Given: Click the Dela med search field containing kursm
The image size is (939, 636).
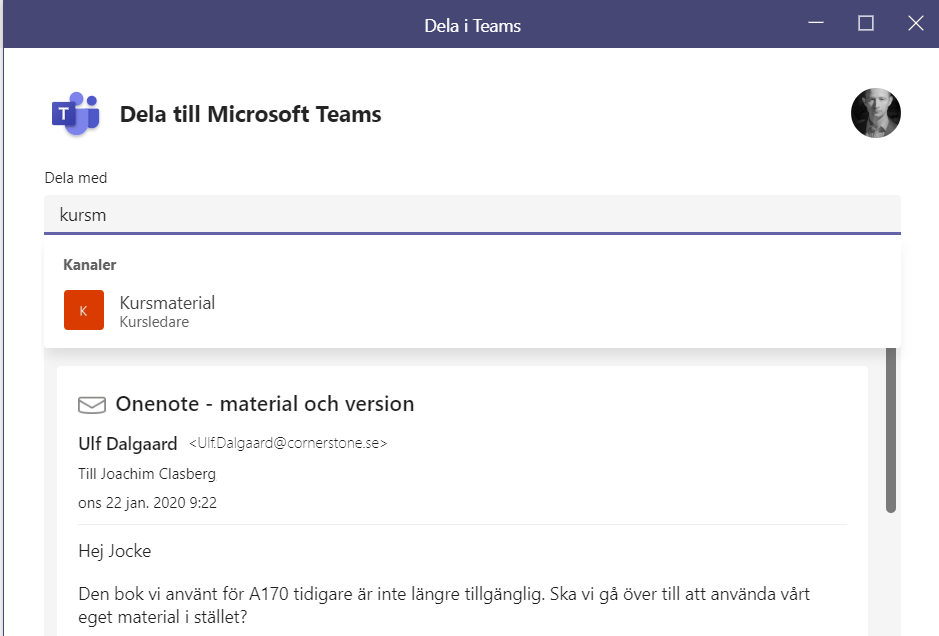Looking at the screenshot, I should [472, 215].
